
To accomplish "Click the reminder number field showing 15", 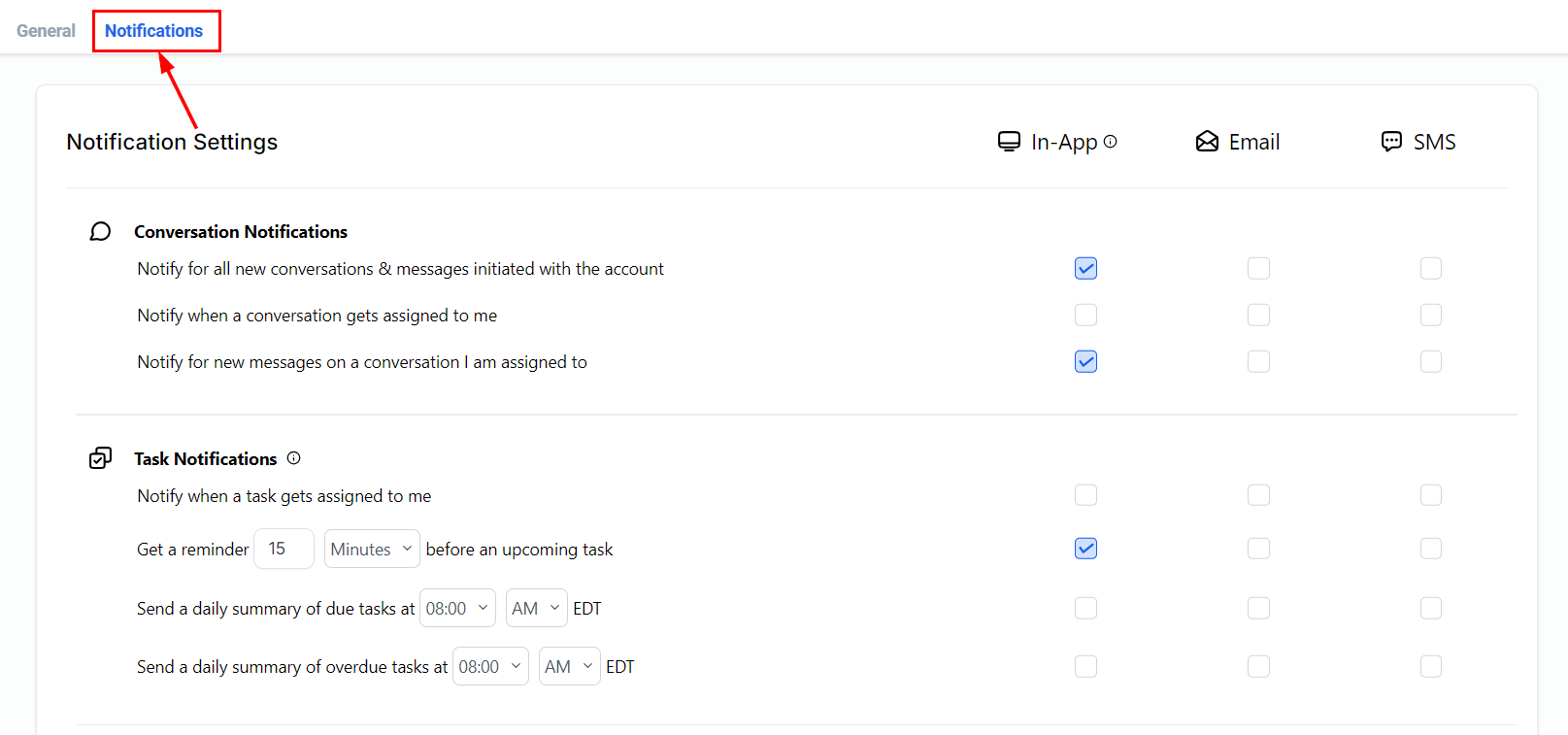I will pos(284,550).
